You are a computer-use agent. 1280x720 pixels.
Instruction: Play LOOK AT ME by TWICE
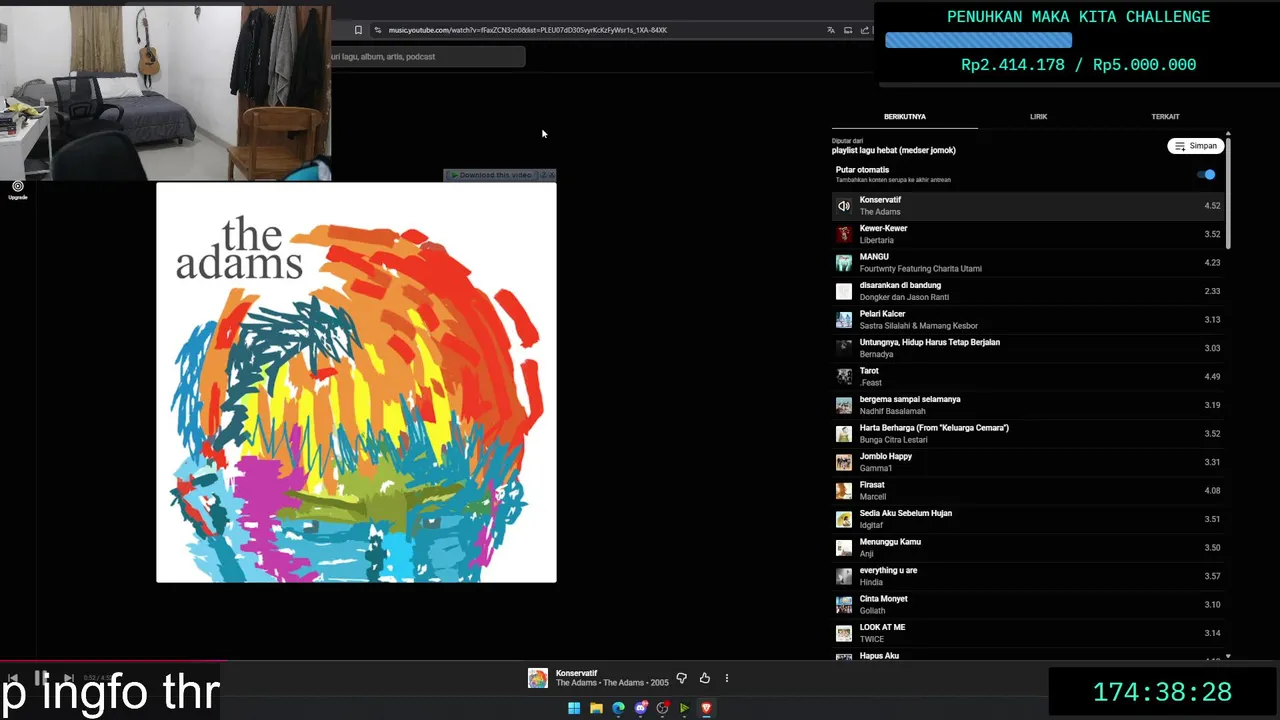(x=1030, y=633)
